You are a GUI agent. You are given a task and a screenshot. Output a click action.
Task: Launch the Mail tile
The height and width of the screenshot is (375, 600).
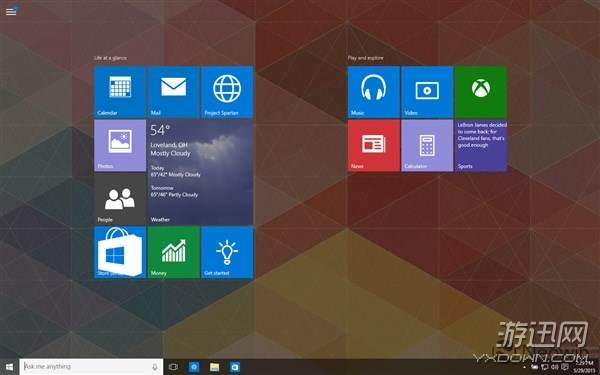[173, 91]
